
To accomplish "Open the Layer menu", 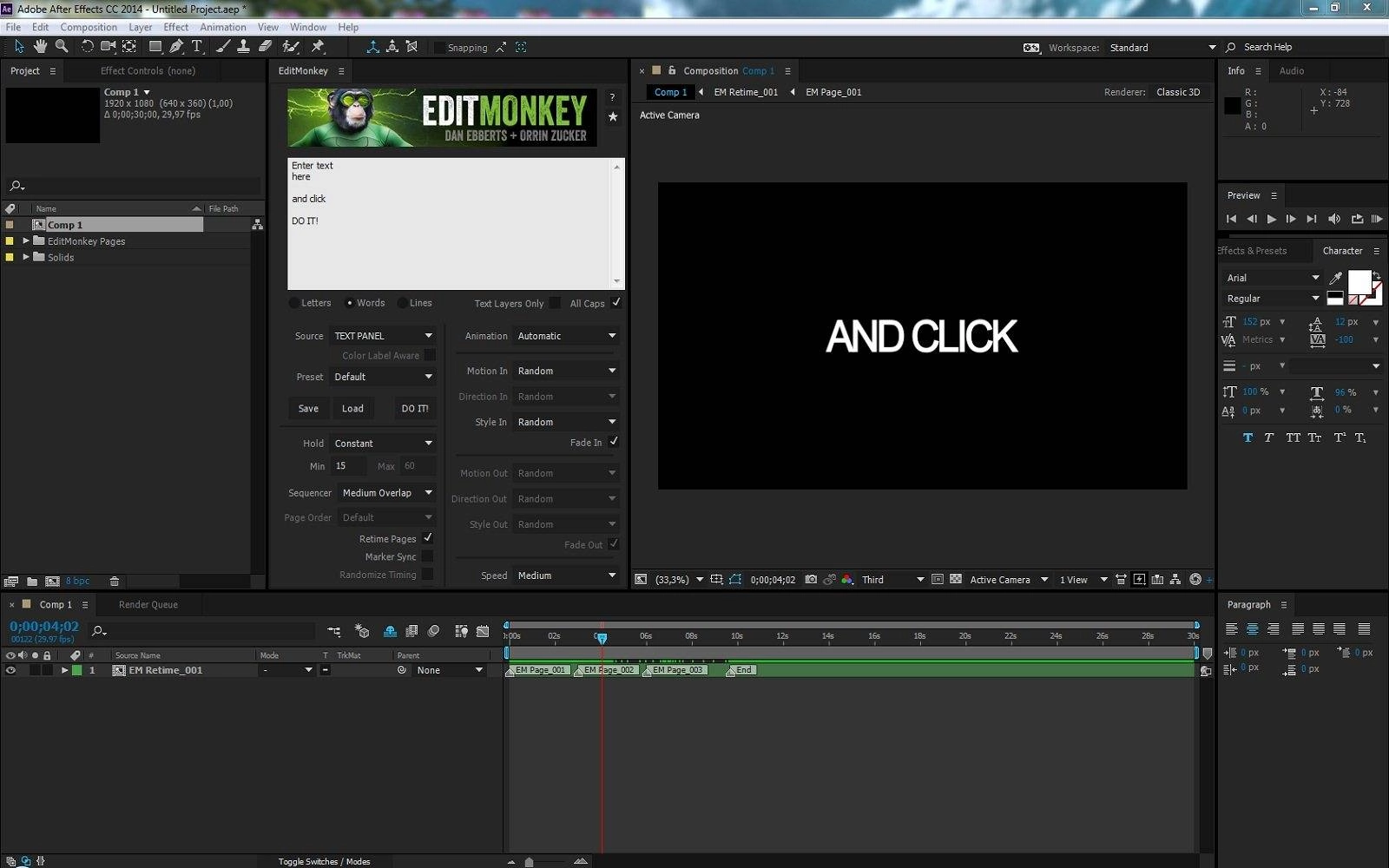I will click(x=140, y=27).
